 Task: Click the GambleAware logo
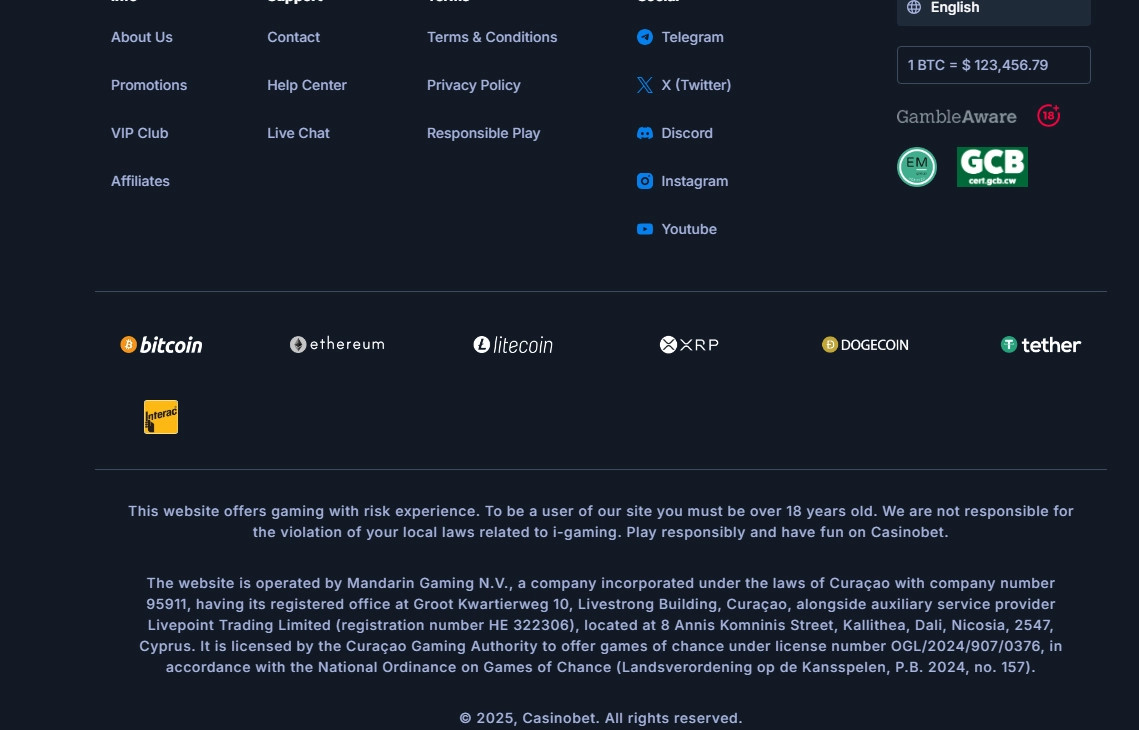pos(956,116)
